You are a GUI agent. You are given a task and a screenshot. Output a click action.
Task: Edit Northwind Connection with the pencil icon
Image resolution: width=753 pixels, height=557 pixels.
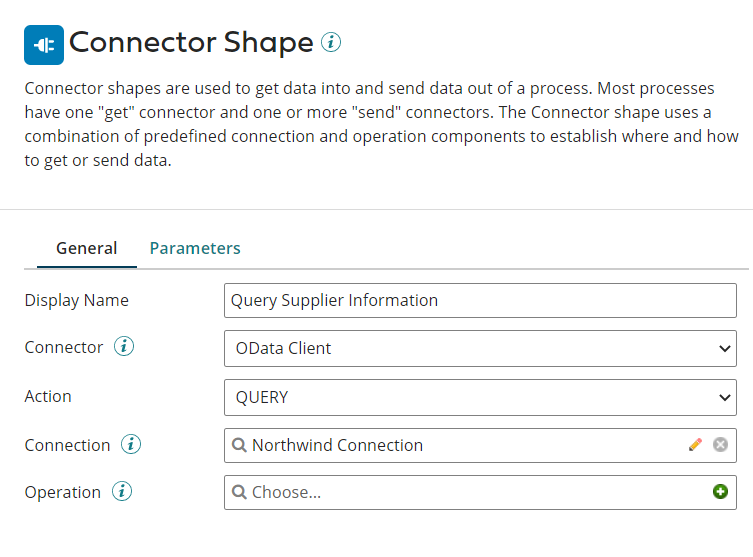[x=696, y=445]
